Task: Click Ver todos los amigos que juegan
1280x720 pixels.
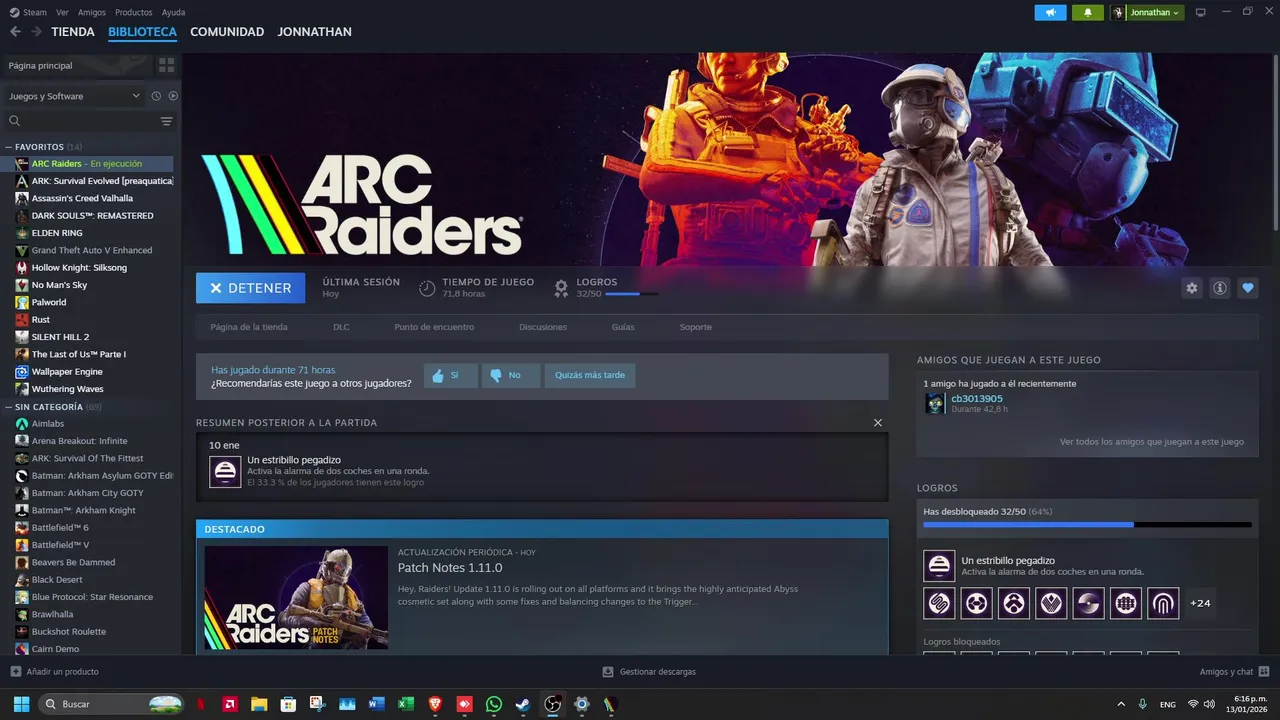Action: point(1151,441)
